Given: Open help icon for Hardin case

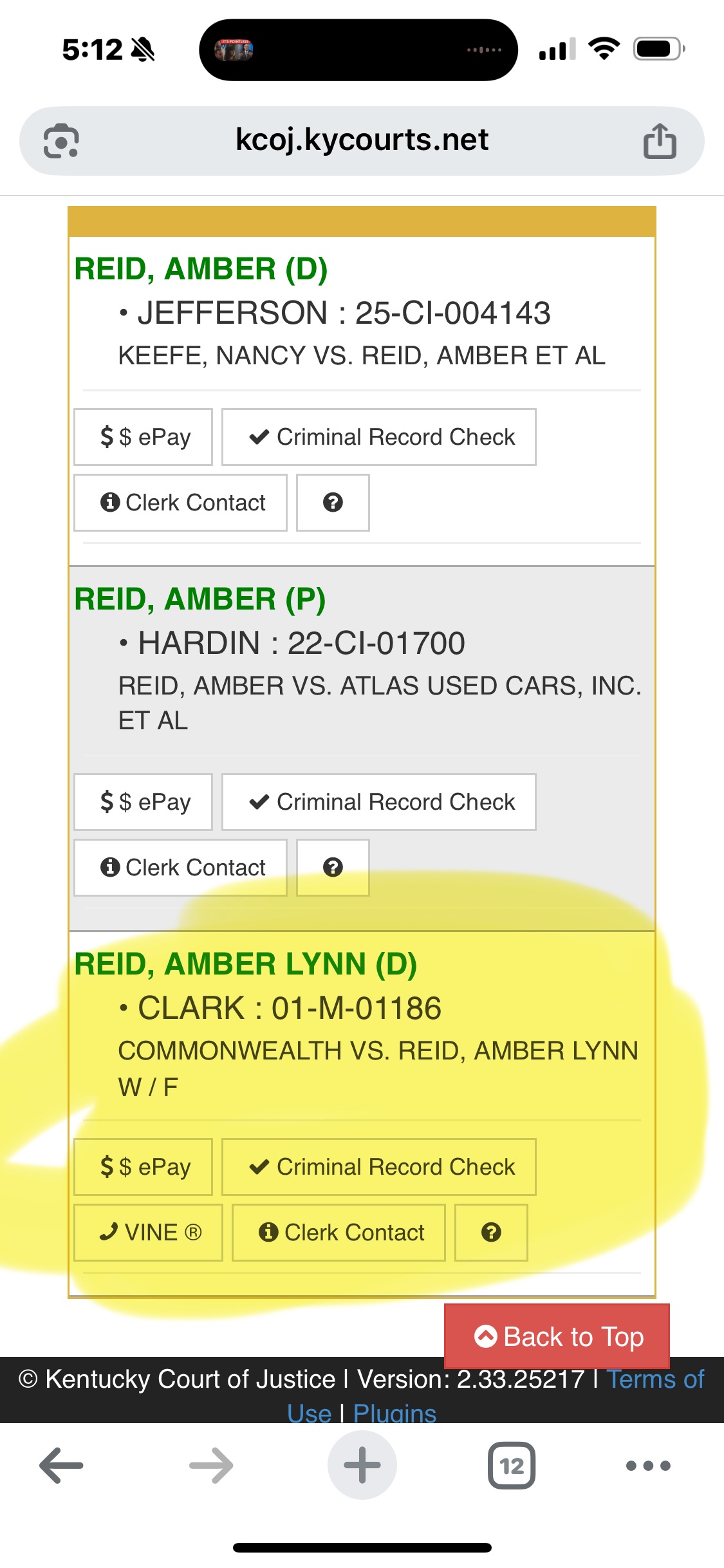Looking at the screenshot, I should (333, 868).
